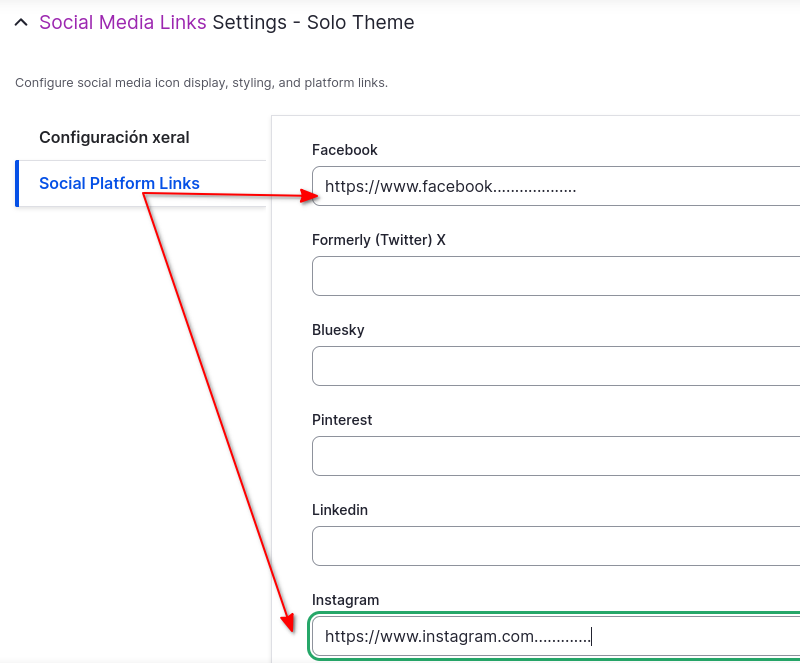Click the Linkedin field label
The width and height of the screenshot is (800, 663).
[x=340, y=510]
